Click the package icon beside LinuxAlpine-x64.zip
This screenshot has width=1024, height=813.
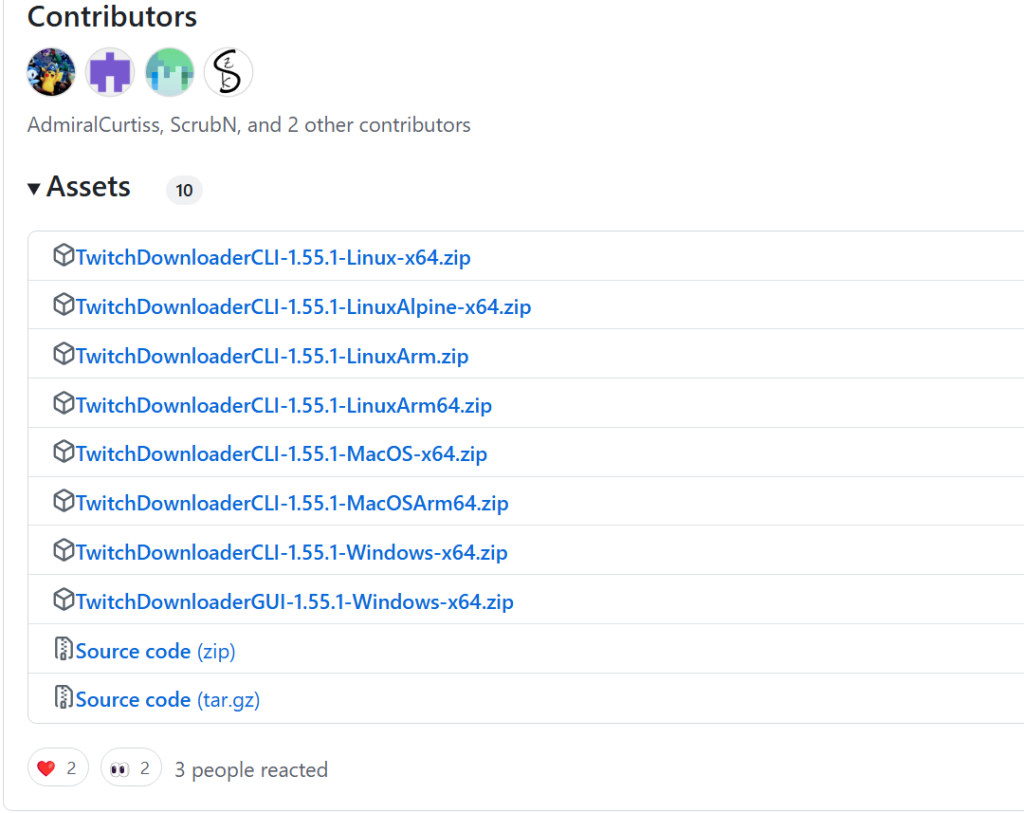coord(63,305)
